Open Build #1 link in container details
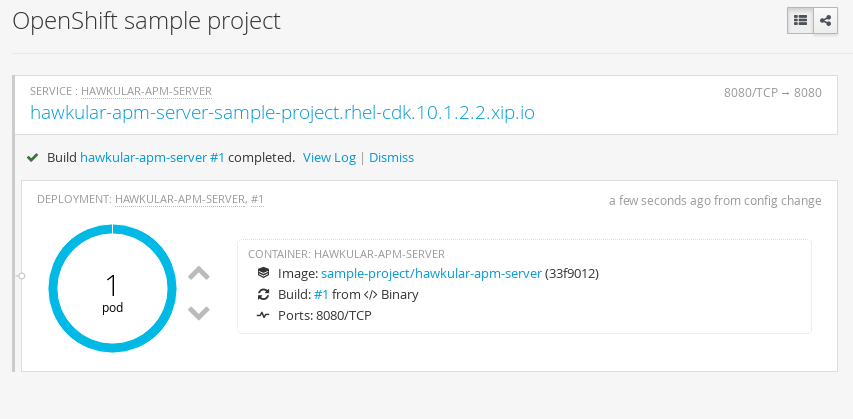 click(x=321, y=295)
